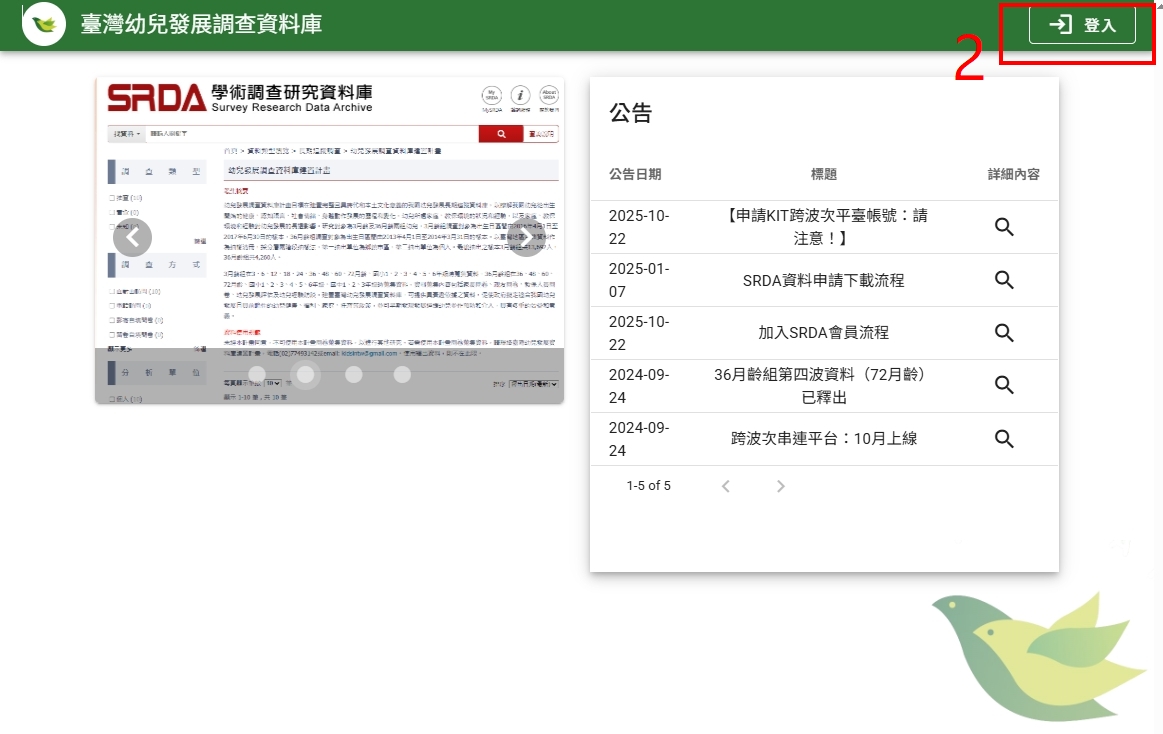Click magnifier for 加入SRDA會員流程 announcement

coord(1004,333)
